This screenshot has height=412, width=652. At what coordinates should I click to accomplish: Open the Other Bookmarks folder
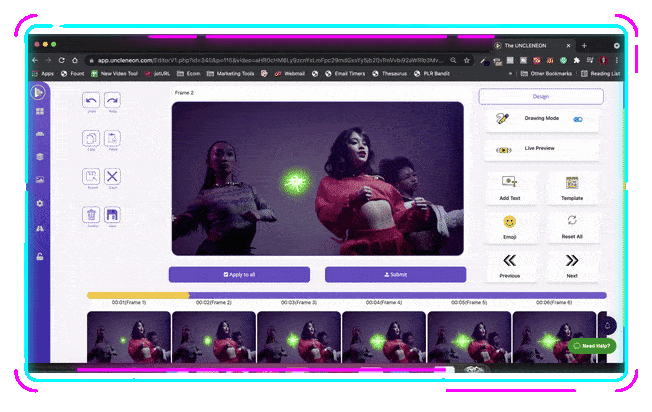546,74
